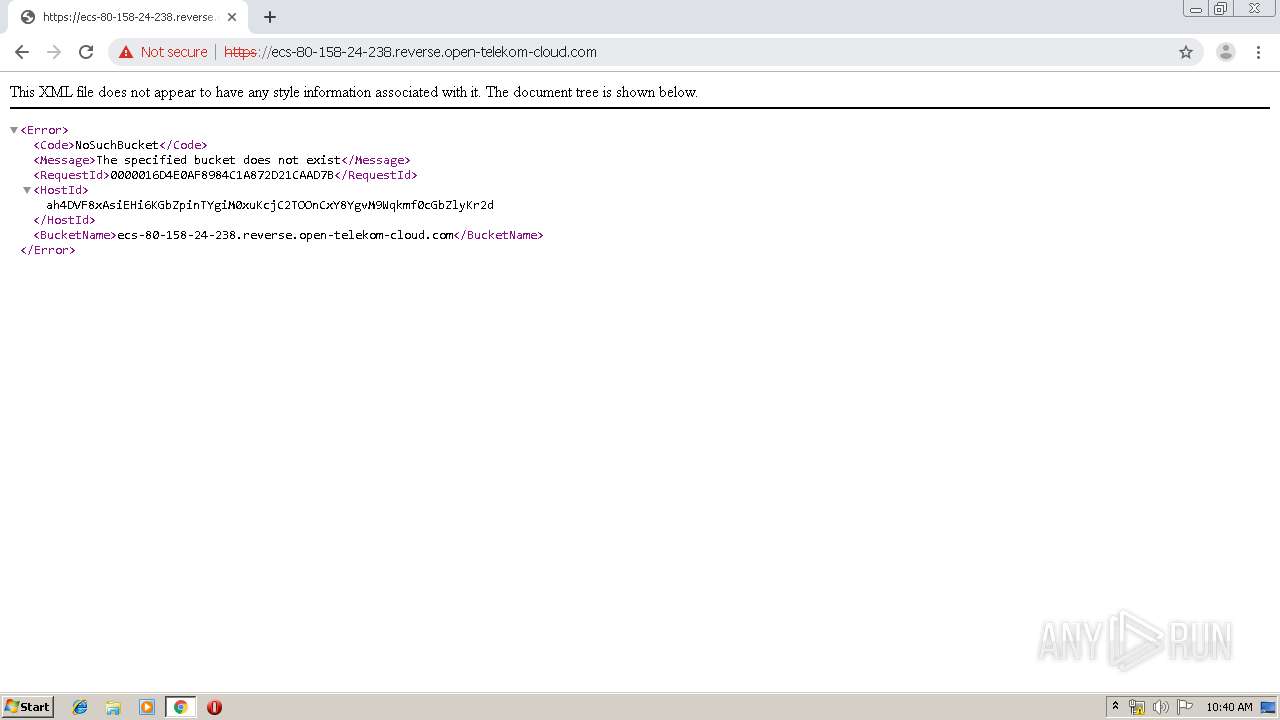Minimize the Chrome window
Screen dimensions: 1280x720
point(1196,9)
